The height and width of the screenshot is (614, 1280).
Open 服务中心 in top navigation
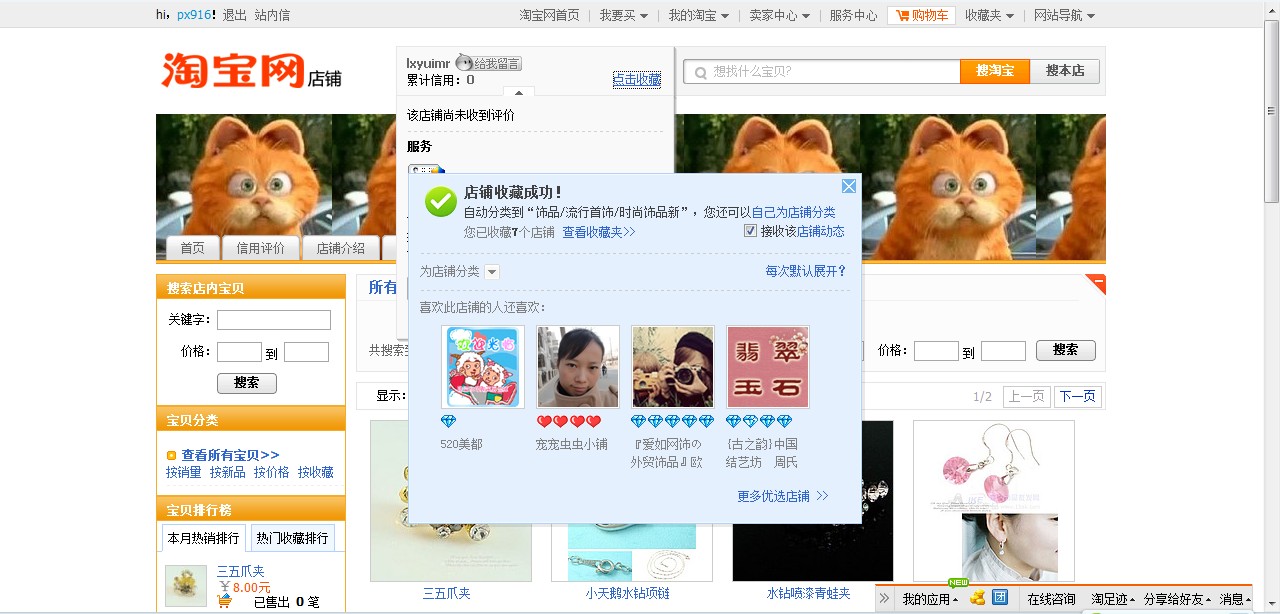[x=853, y=15]
